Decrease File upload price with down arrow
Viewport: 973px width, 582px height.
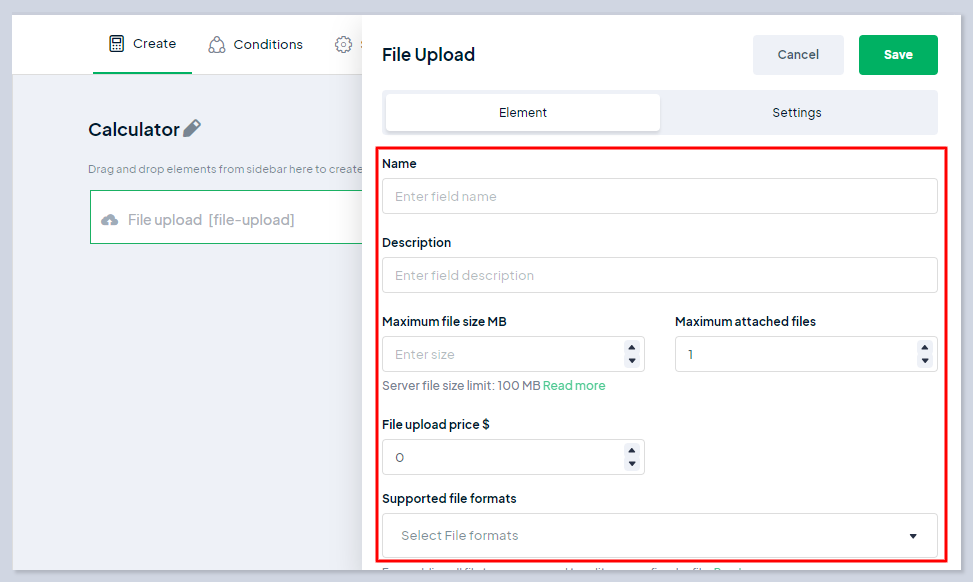click(x=632, y=464)
